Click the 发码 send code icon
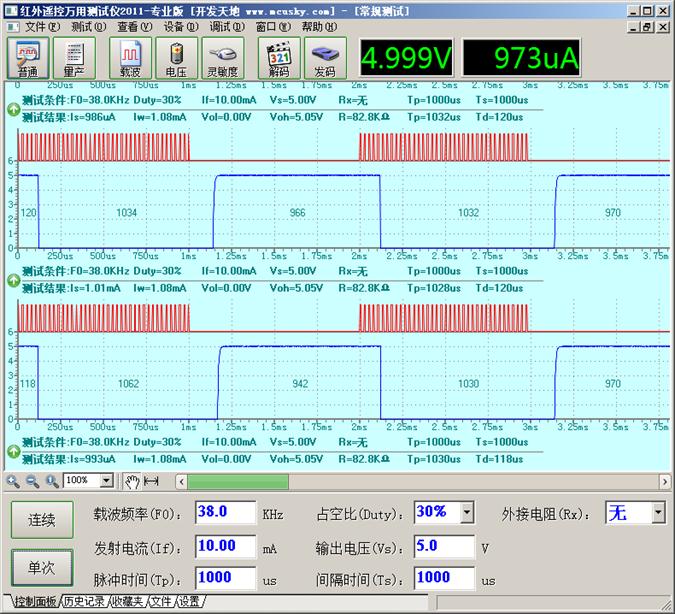 click(325, 58)
